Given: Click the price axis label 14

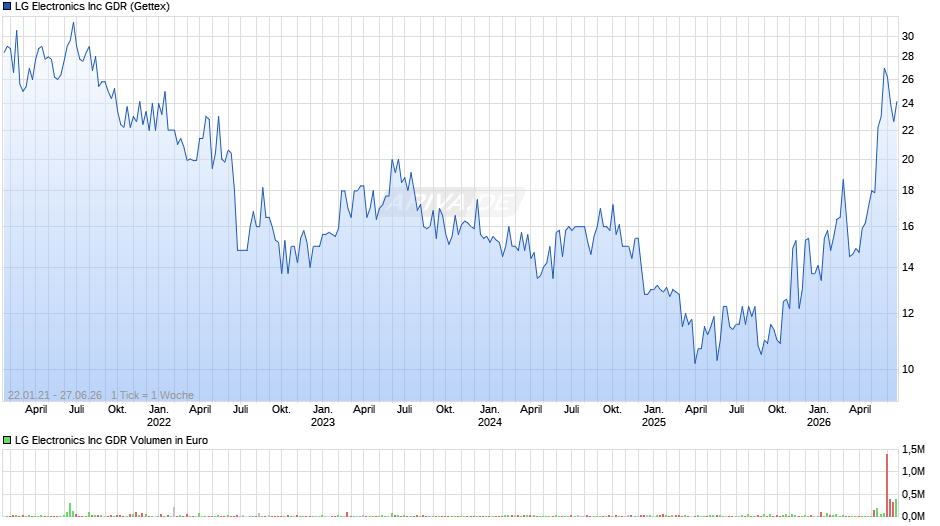Looking at the screenshot, I should pos(908,267).
